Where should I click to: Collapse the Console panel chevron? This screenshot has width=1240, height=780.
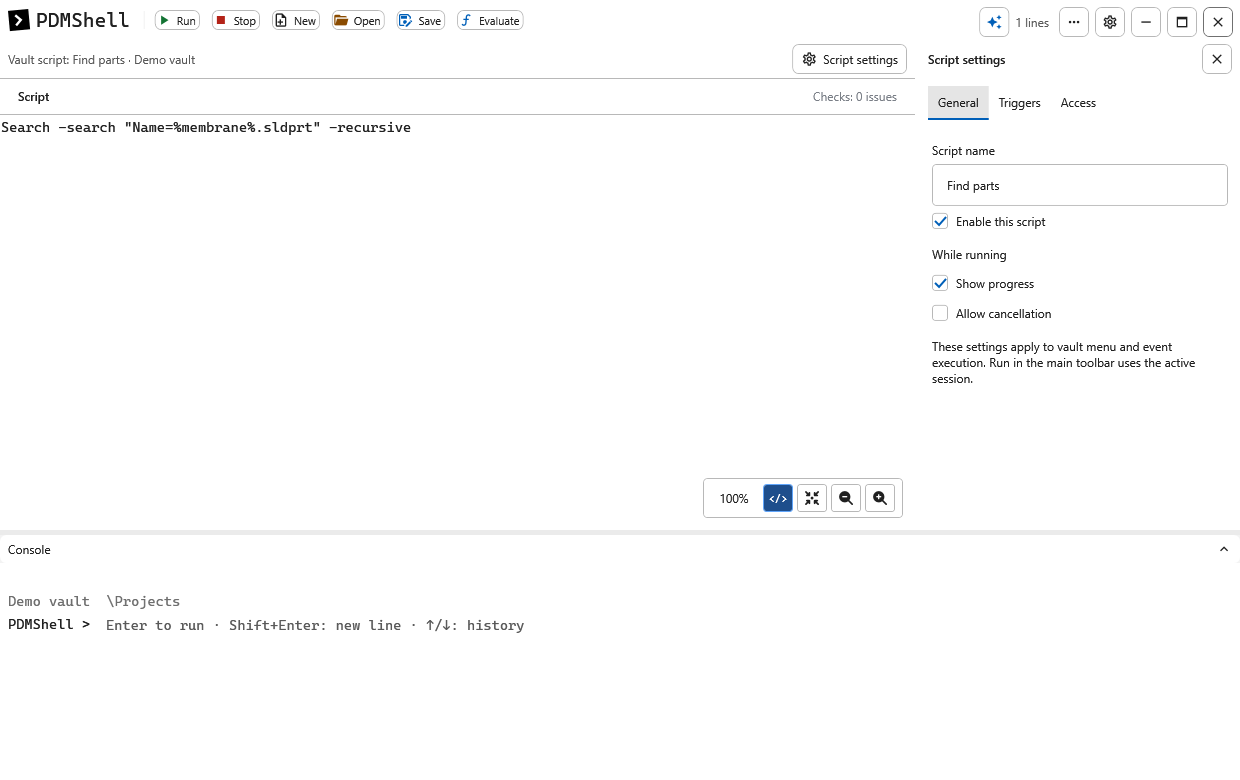pyautogui.click(x=1224, y=549)
